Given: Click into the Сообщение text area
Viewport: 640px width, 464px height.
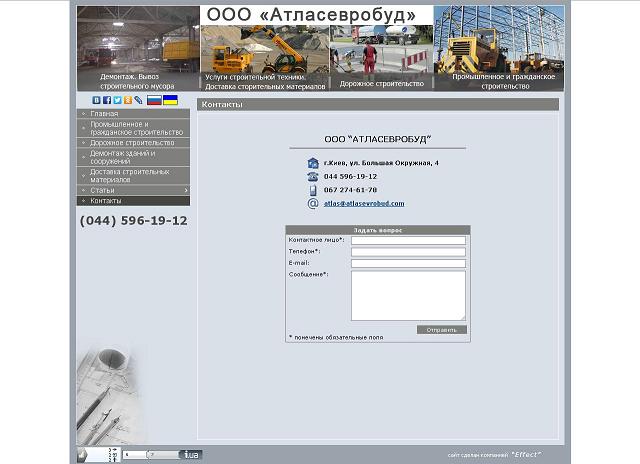Looking at the screenshot, I should coord(408,295).
